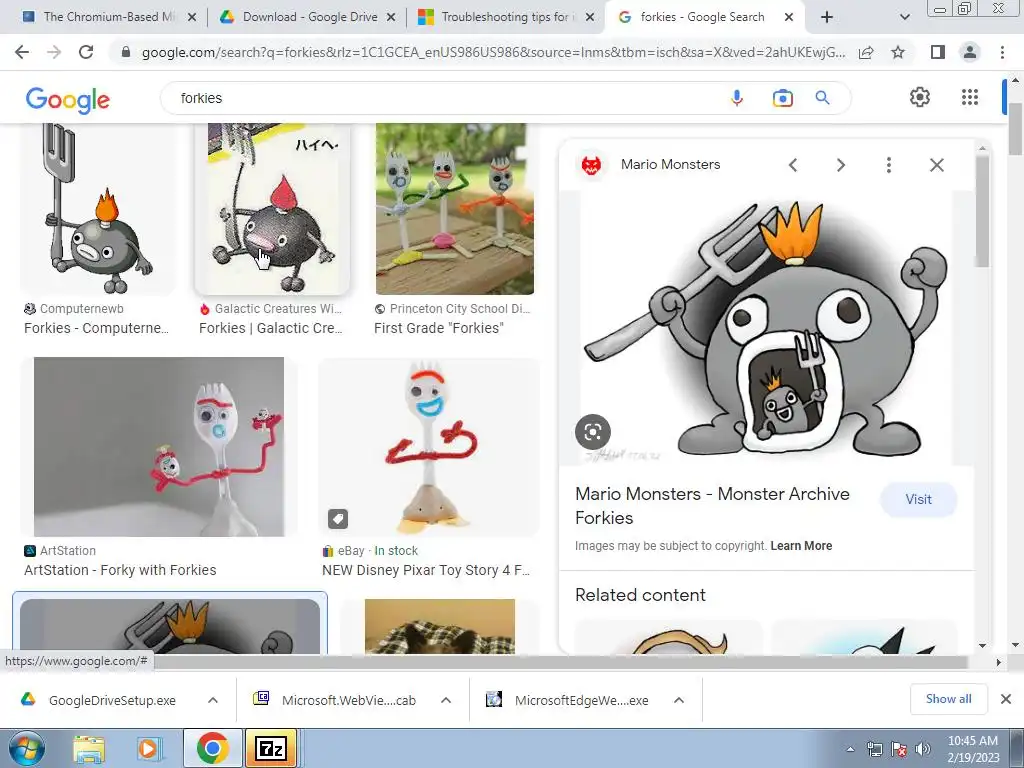Switch to The Chromium-Based tab
Viewport: 1024px width, 768px height.
108,17
